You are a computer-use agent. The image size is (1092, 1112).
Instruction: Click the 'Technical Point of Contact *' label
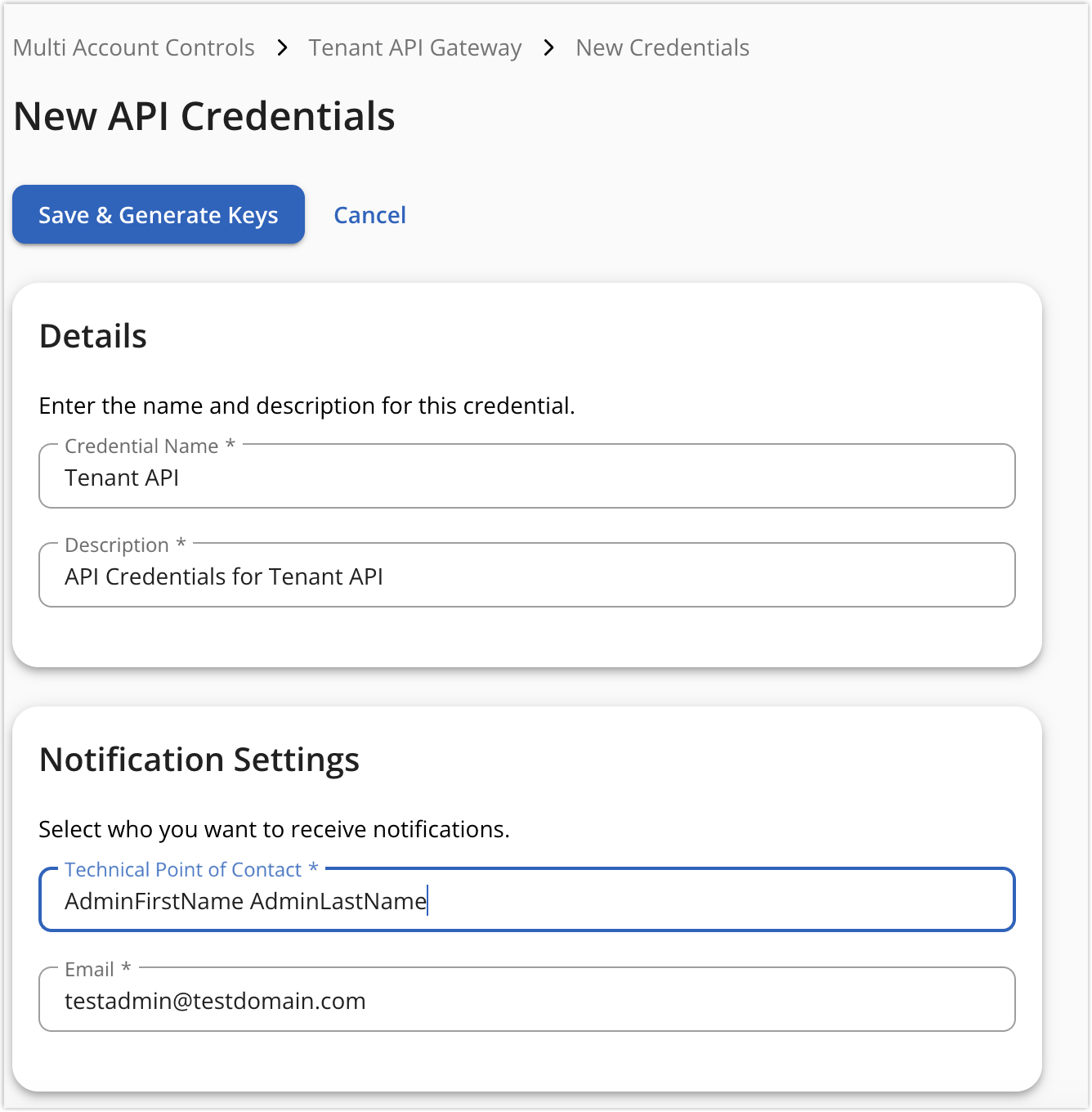click(191, 870)
